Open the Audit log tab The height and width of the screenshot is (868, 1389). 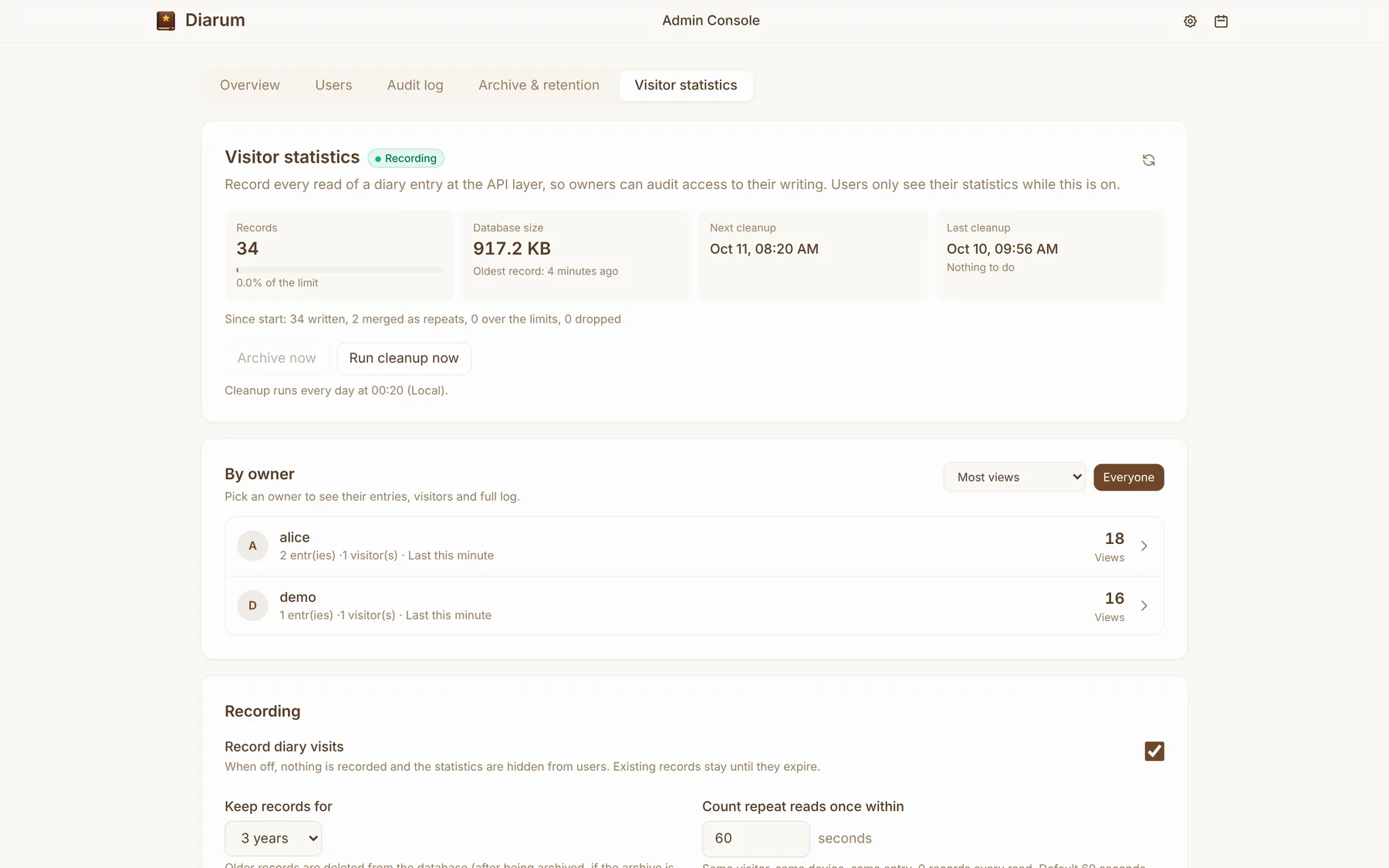point(415,86)
